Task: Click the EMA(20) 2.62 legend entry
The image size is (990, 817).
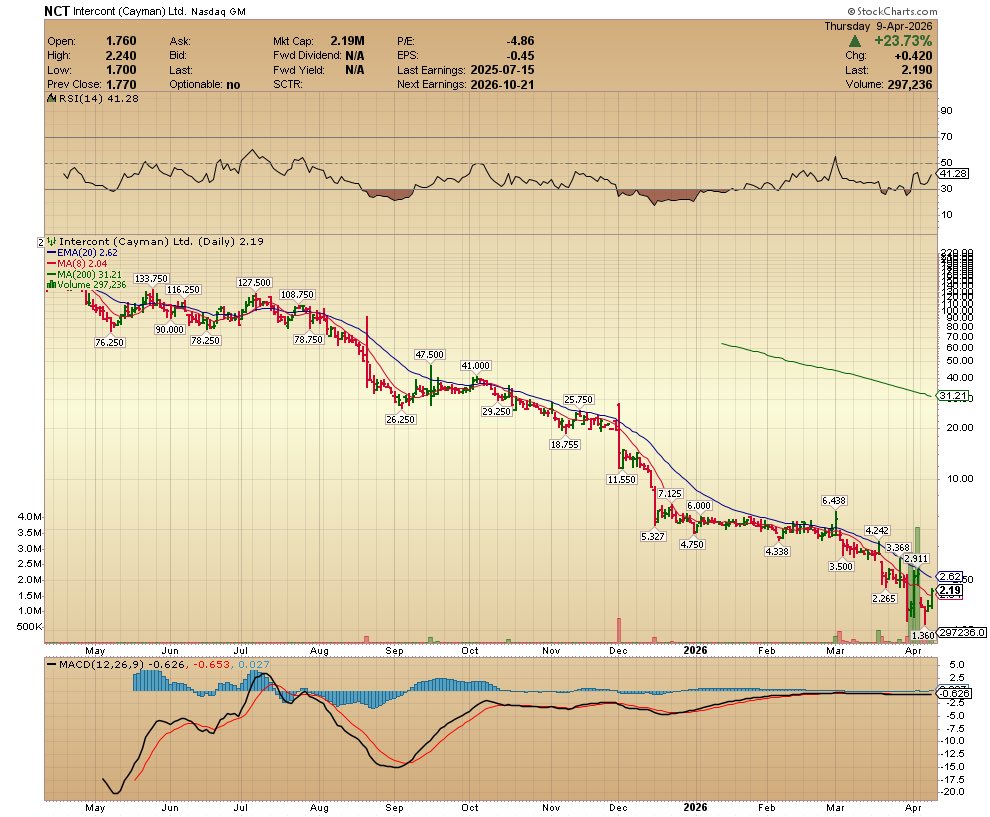Action: click(x=82, y=253)
